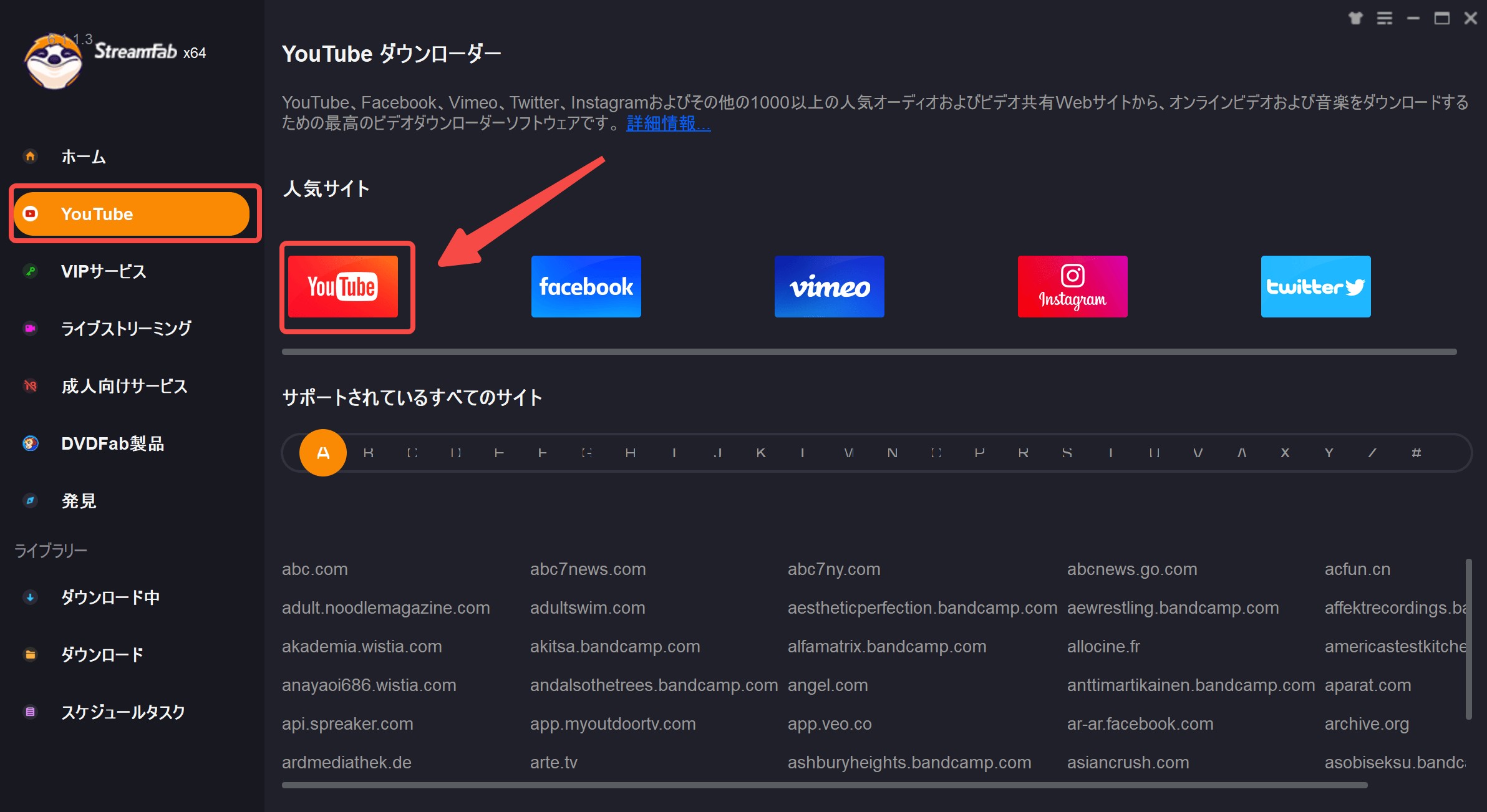Open abcnews.go.com entry

point(1132,569)
